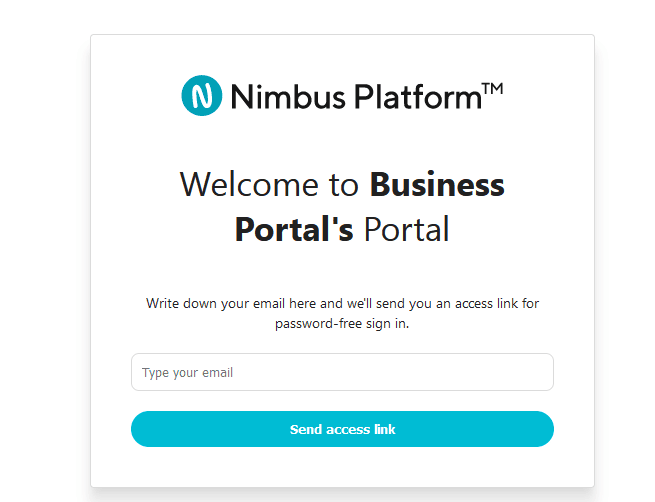The width and height of the screenshot is (655, 502).
Task: Click the word to in the heading
Action: coord(344,185)
